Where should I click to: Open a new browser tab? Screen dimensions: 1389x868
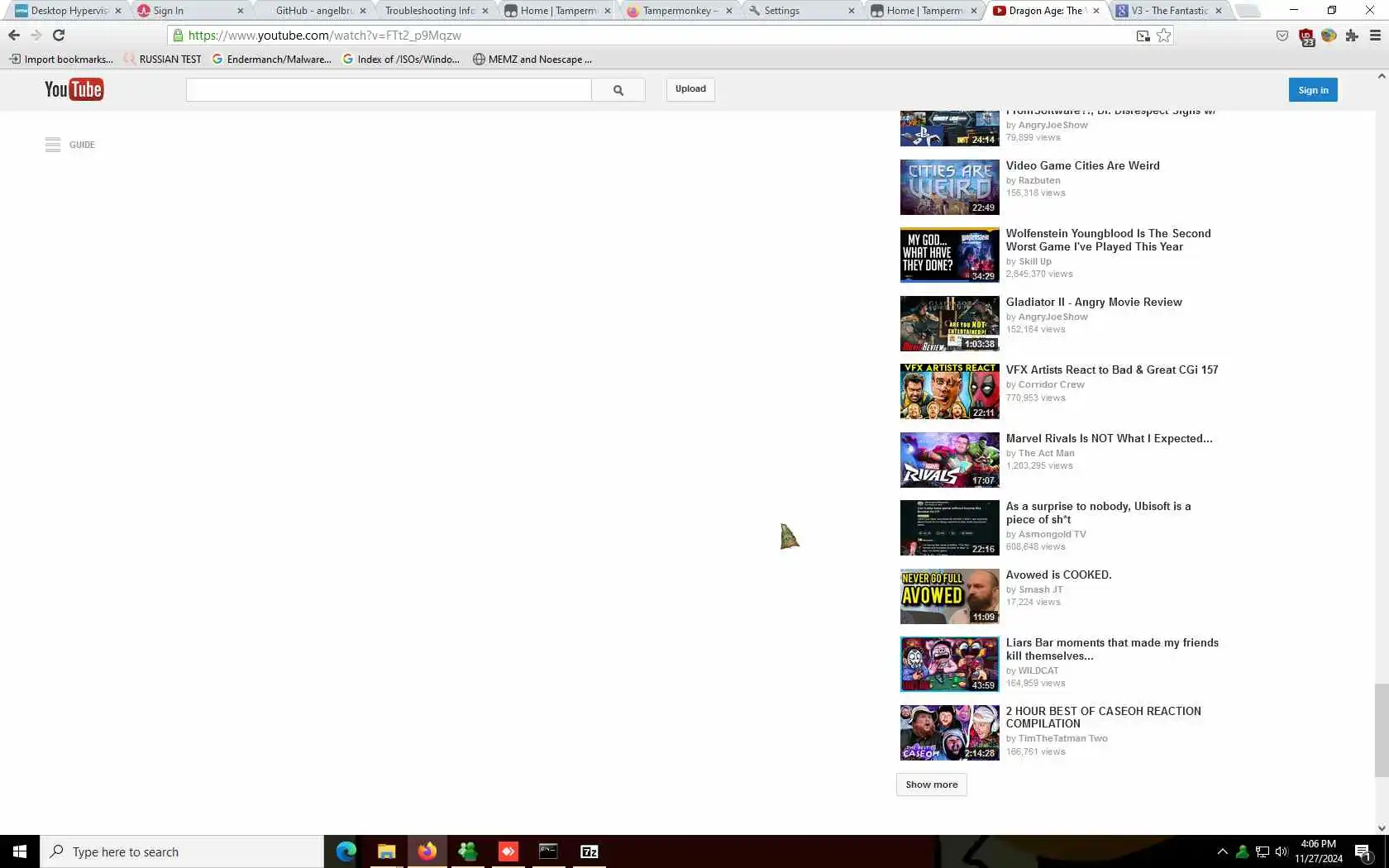coord(1248,11)
